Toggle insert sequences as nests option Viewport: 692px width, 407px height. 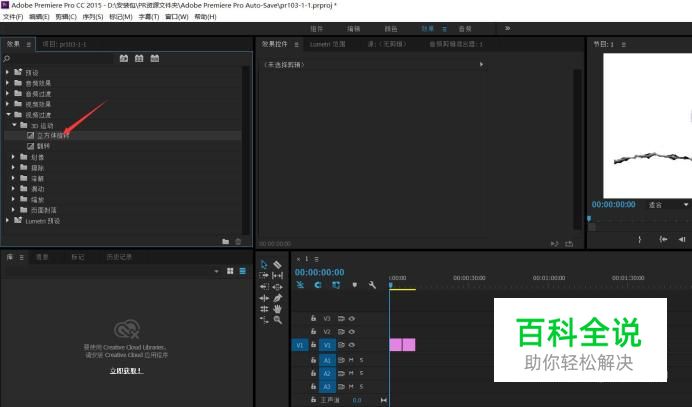click(300, 285)
